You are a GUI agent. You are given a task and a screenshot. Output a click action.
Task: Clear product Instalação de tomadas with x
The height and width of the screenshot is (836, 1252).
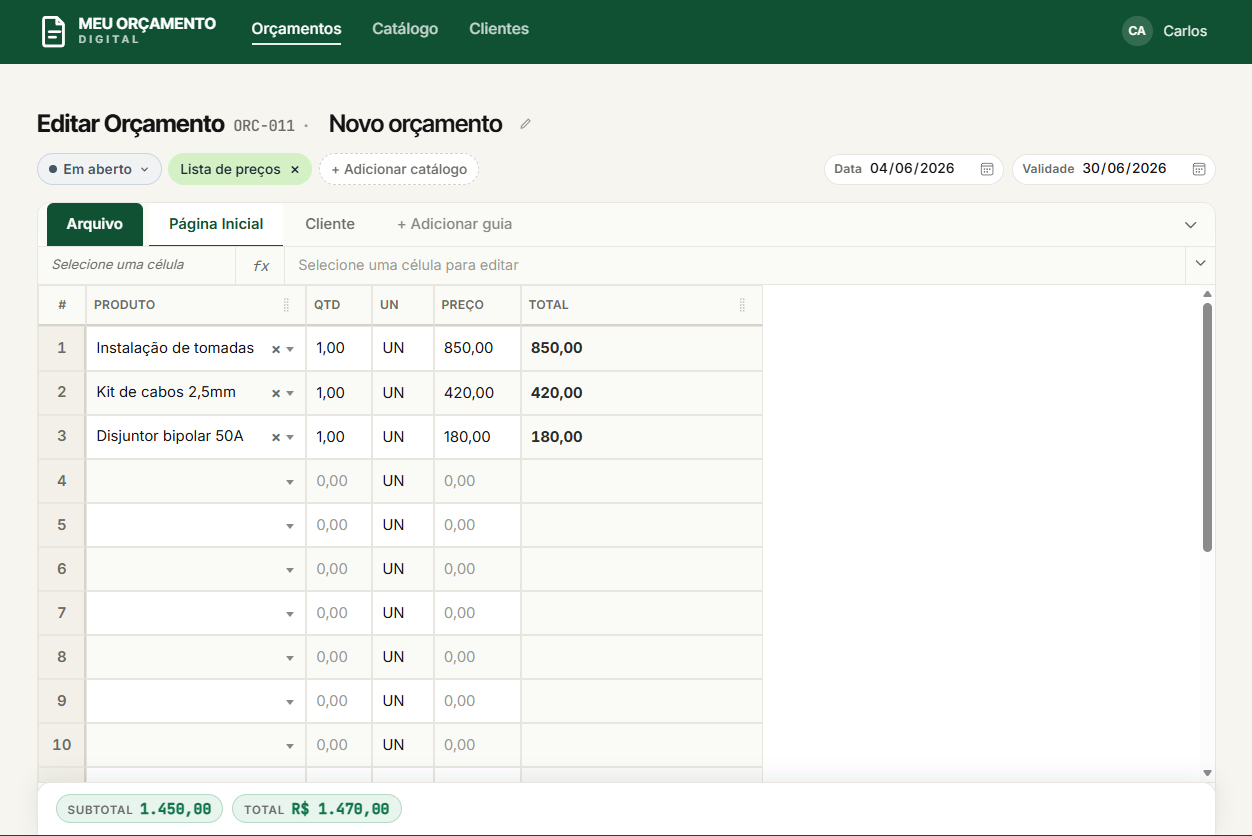(276, 349)
